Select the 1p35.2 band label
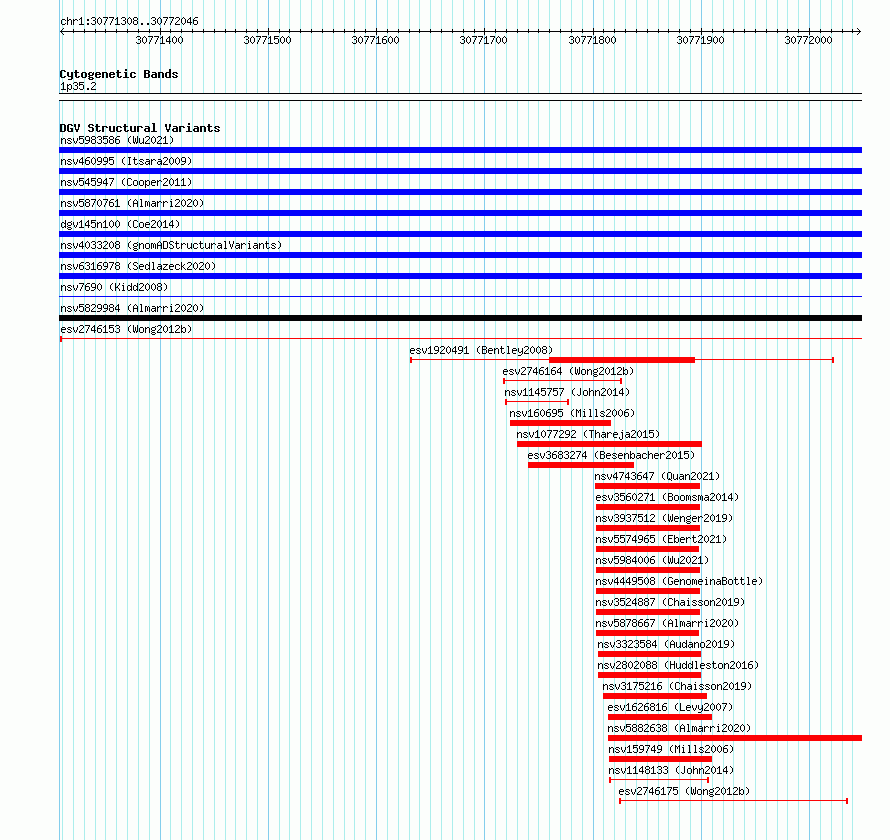 (x=78, y=86)
